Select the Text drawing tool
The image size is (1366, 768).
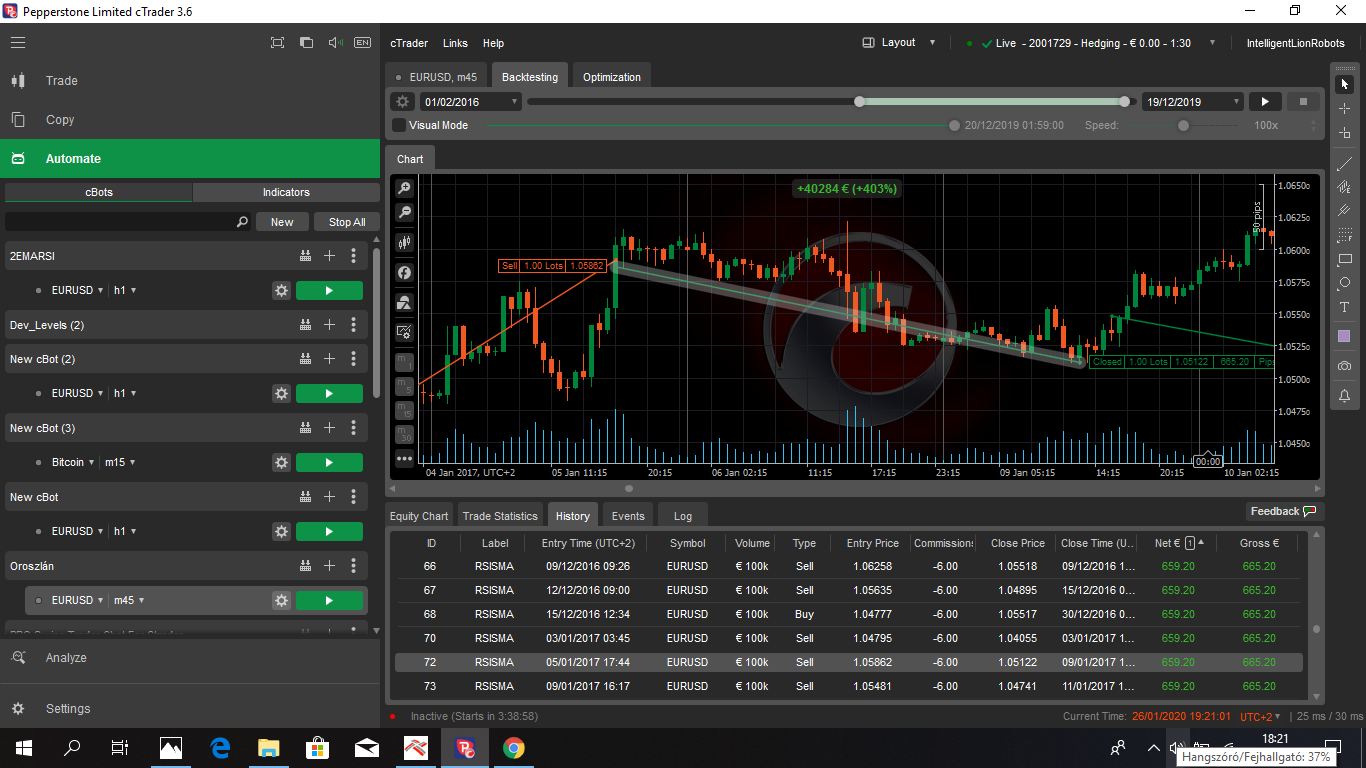(x=1345, y=308)
